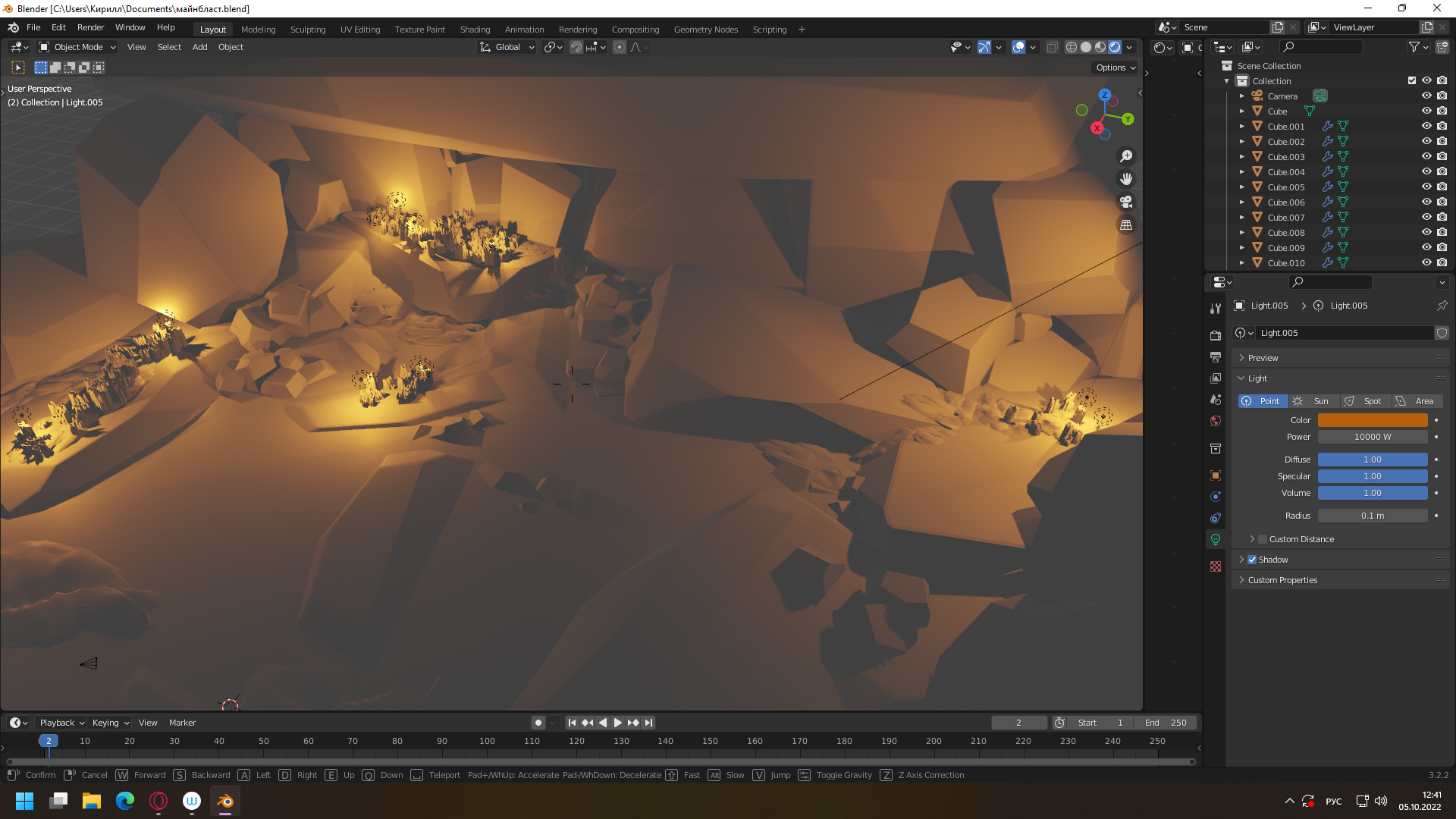Open the Object Mode dropdown
Viewport: 1456px width, 819px height.
77,47
